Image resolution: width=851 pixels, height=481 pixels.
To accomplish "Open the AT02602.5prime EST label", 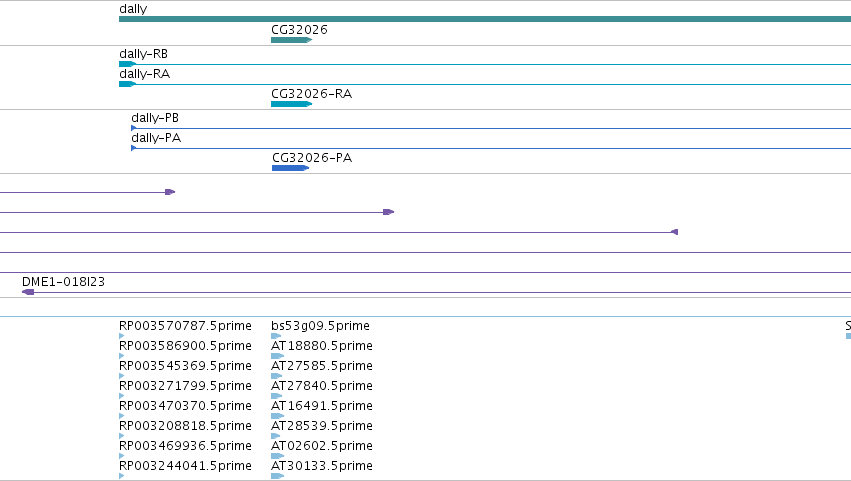I will [322, 446].
